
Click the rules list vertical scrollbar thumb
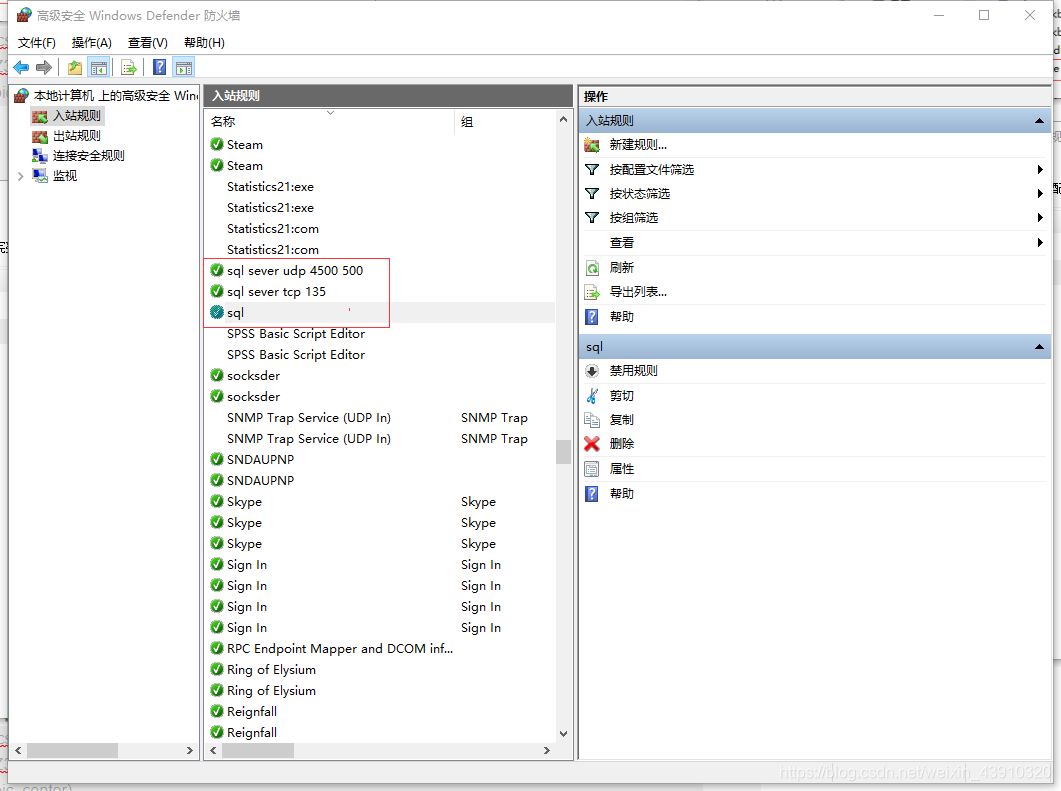(563, 452)
